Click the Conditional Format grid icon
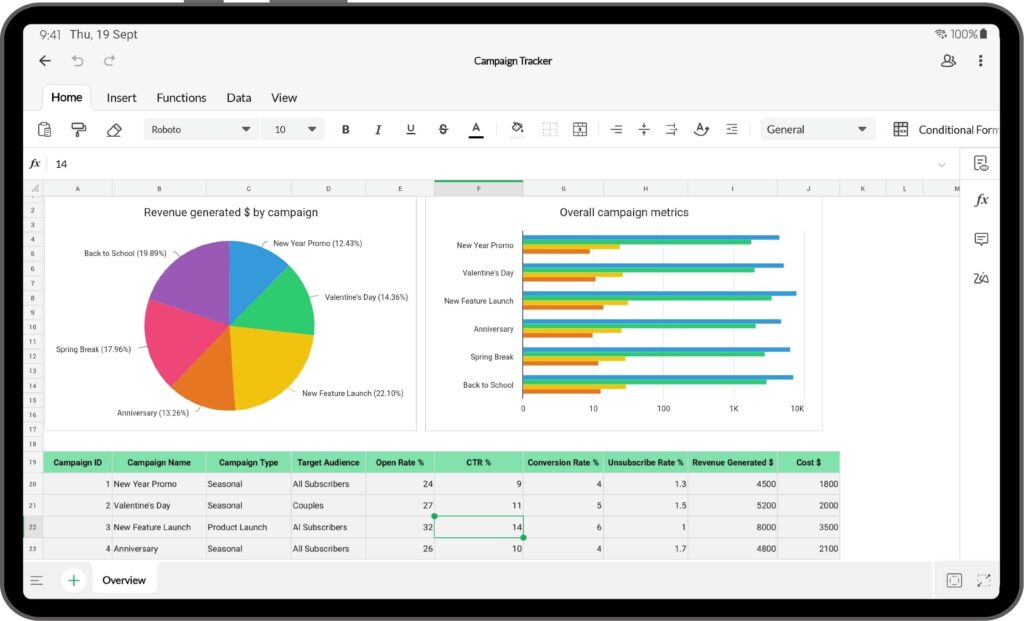Image resolution: width=1024 pixels, height=621 pixels. [901, 129]
